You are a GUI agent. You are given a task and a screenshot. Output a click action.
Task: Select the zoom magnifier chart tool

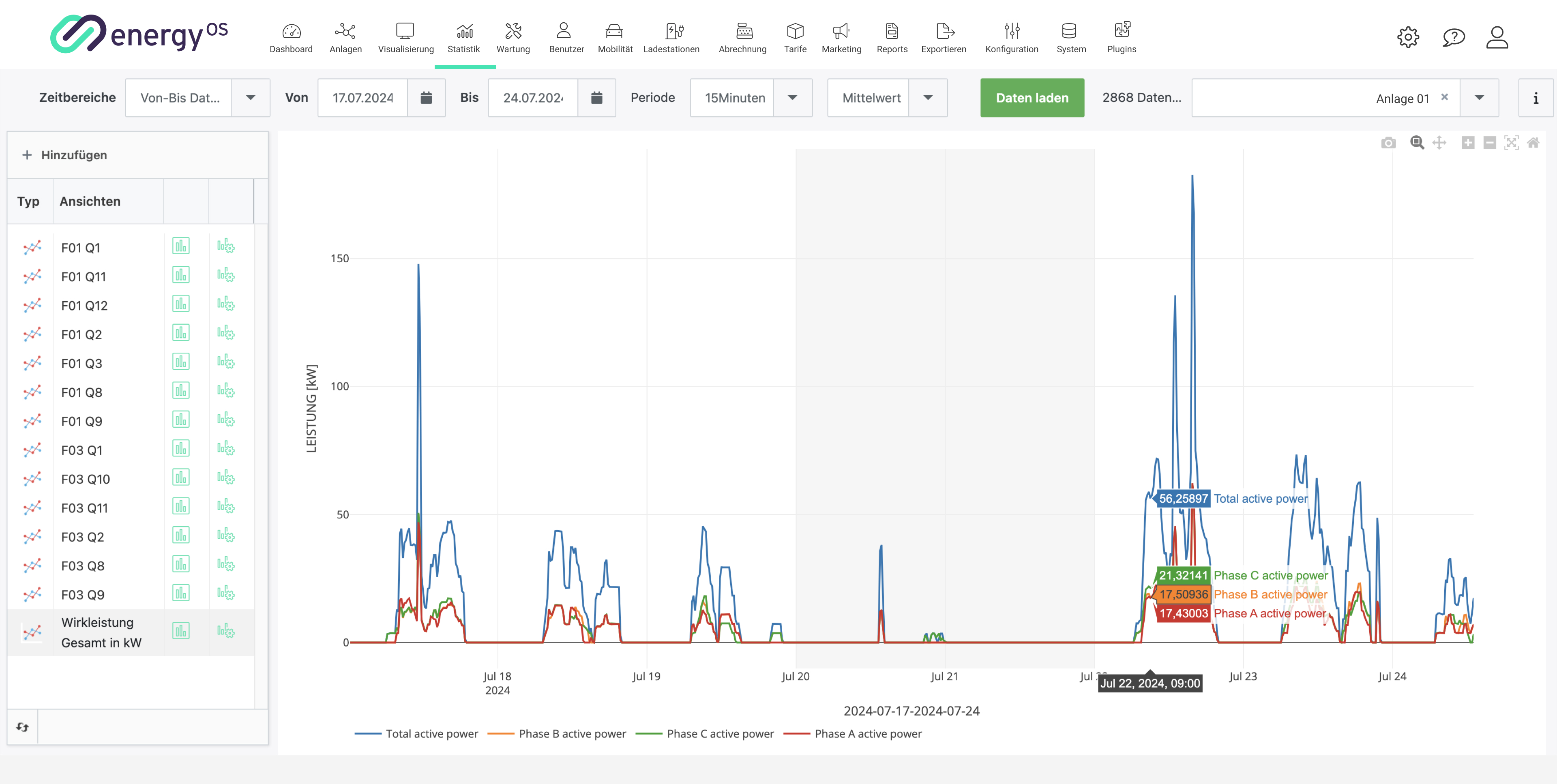coord(1417,143)
